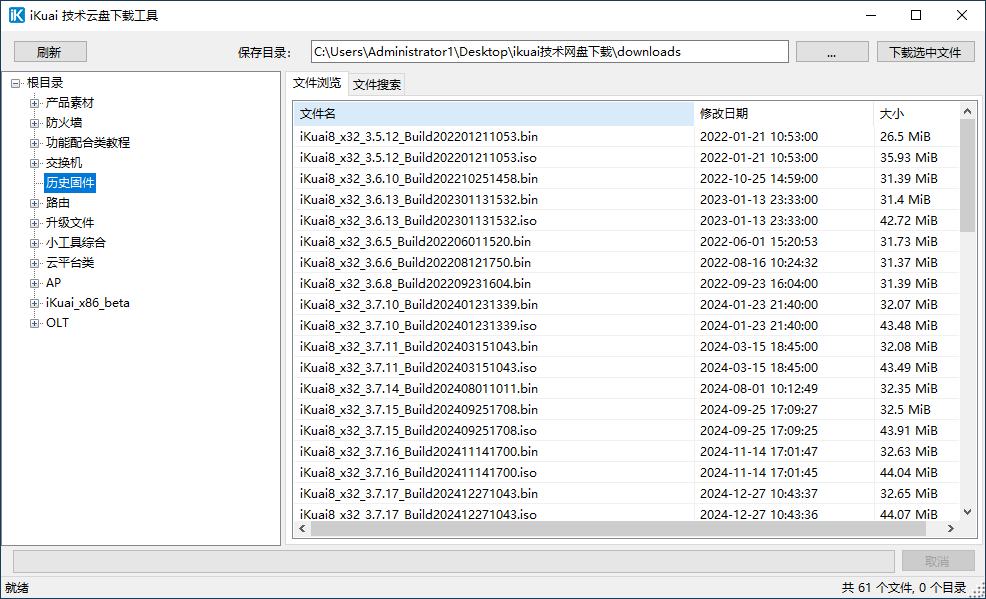This screenshot has width=986, height=599.
Task: Select file iKuai8_x32_3.7.17_Build202412271043.bin
Action: tap(419, 494)
